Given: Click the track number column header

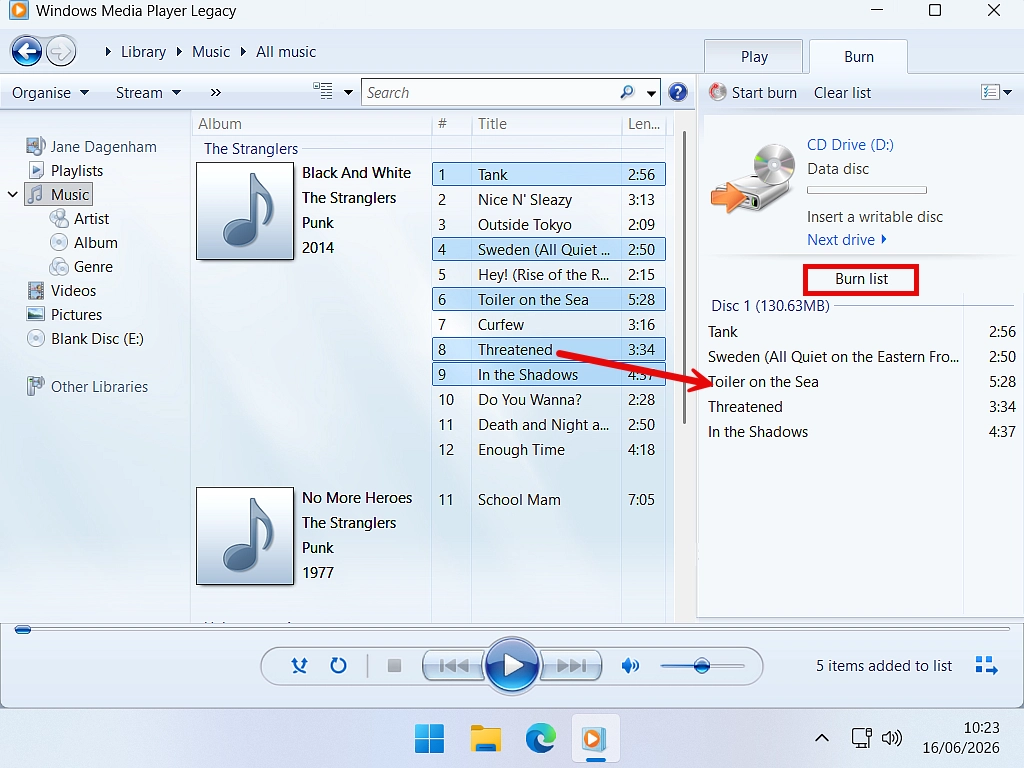Looking at the screenshot, I should [x=451, y=124].
